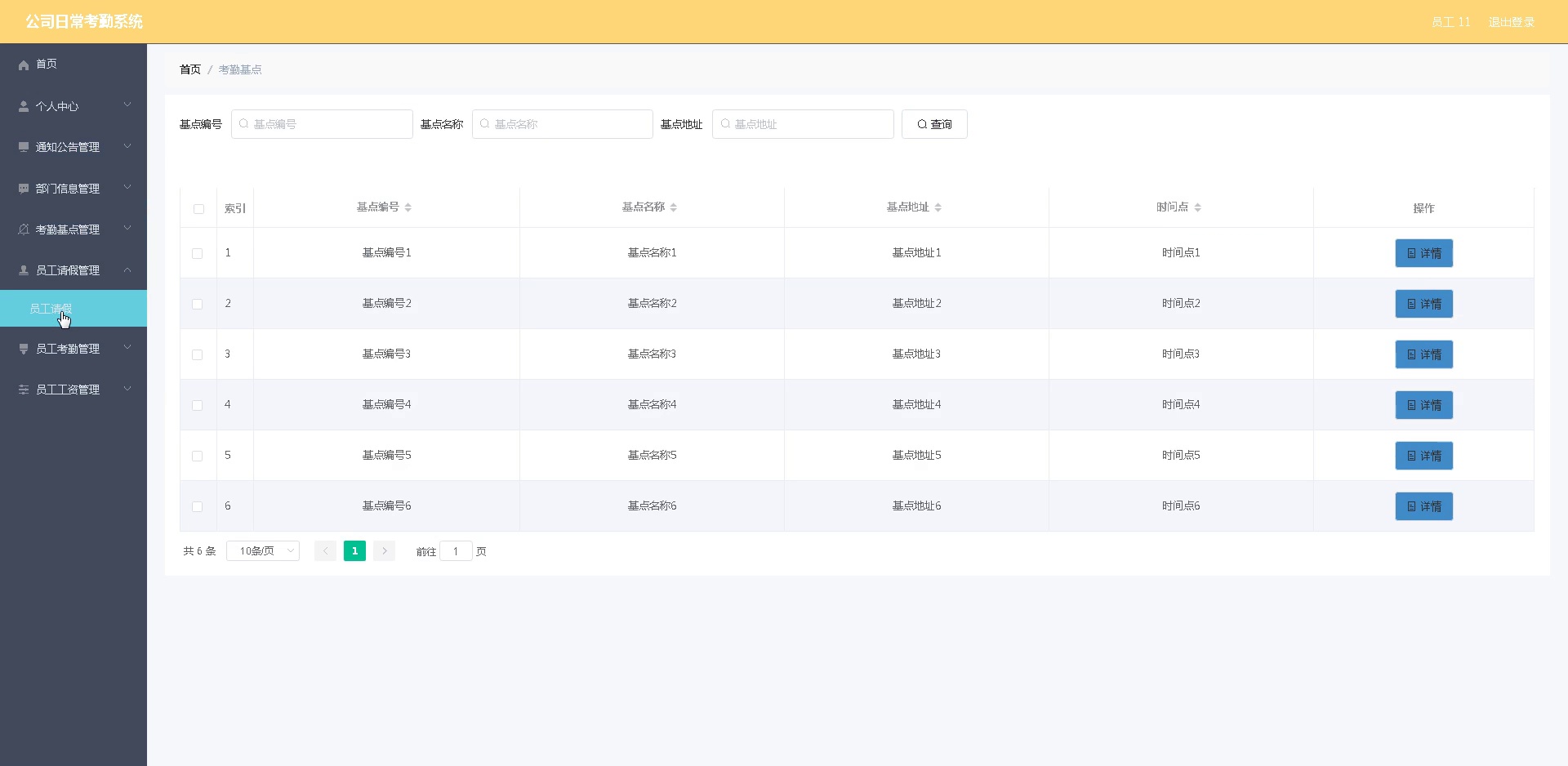Click the home icon beside 首页 in sidebar
This screenshot has height=766, width=1568.
pyautogui.click(x=24, y=65)
